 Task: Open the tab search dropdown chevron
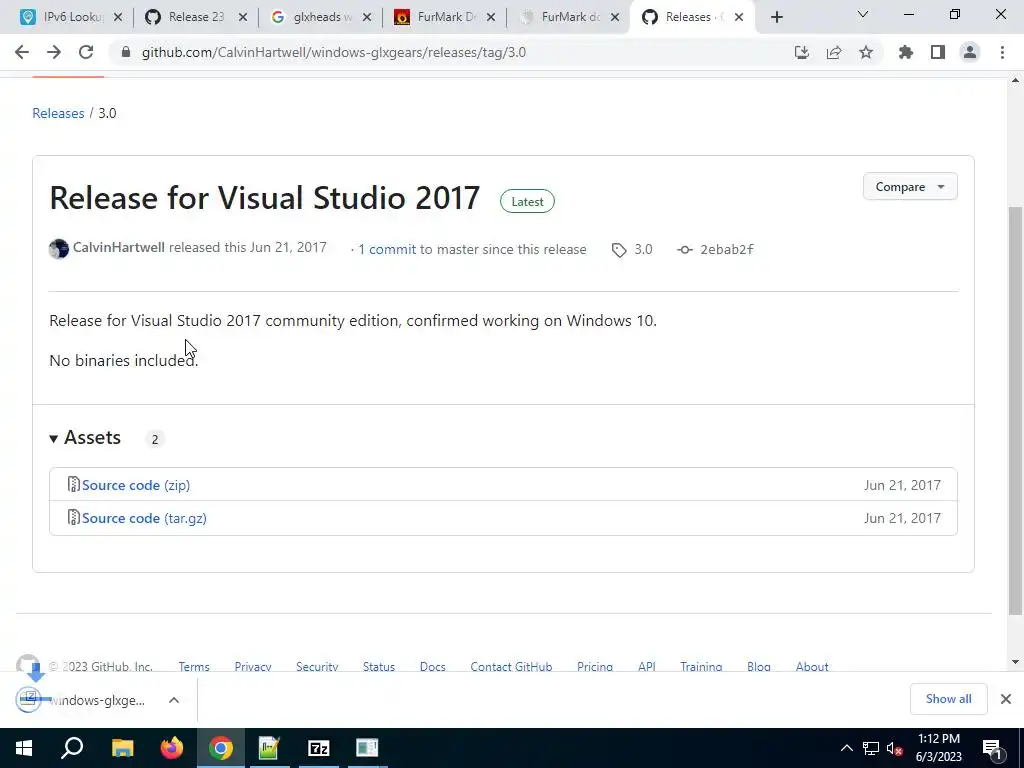click(863, 14)
